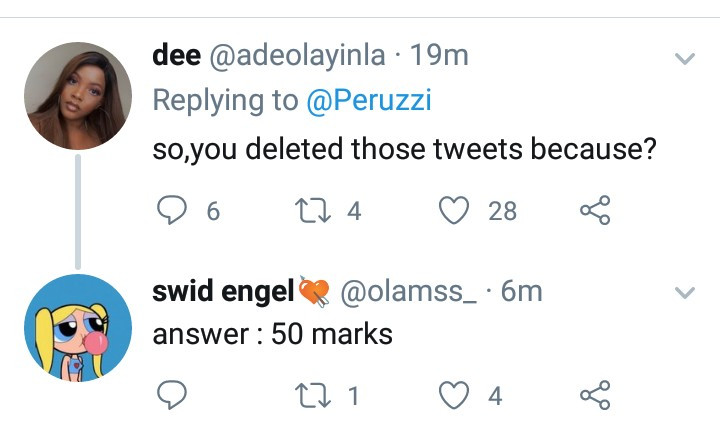The image size is (720, 432).
Task: View dee's profile photo
Action: click(x=77, y=96)
